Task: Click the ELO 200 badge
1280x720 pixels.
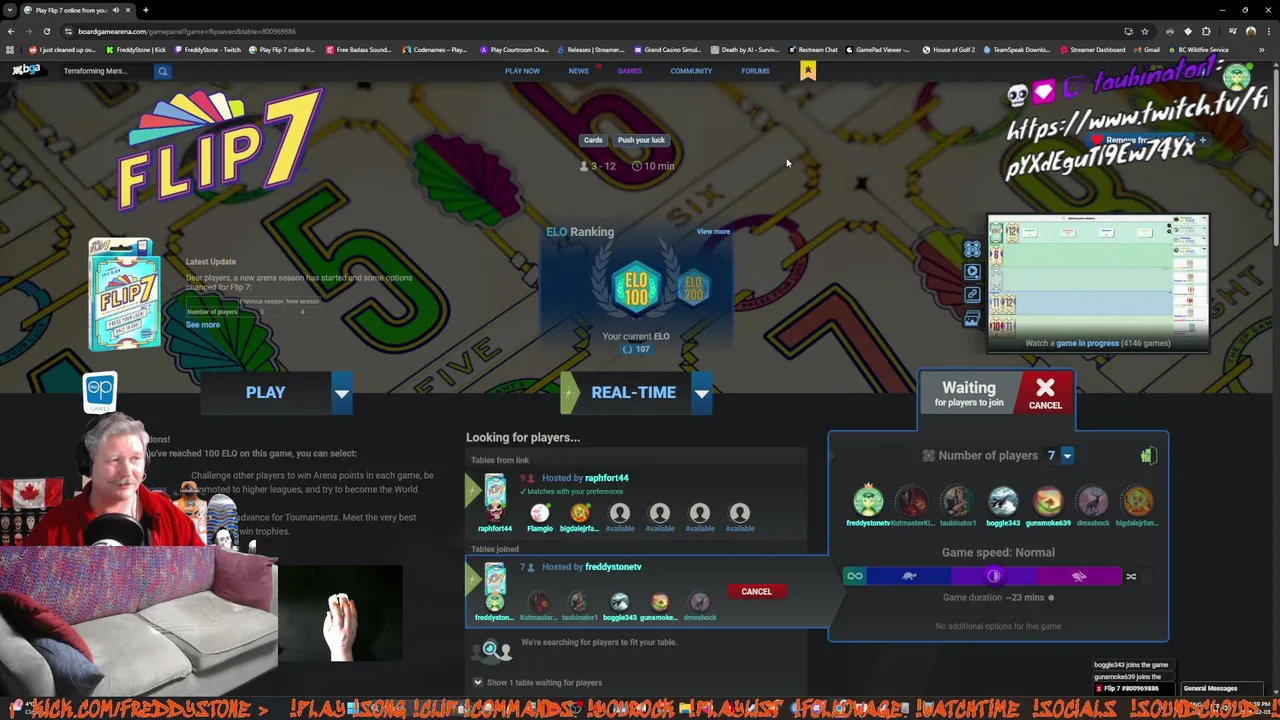Action: click(694, 288)
